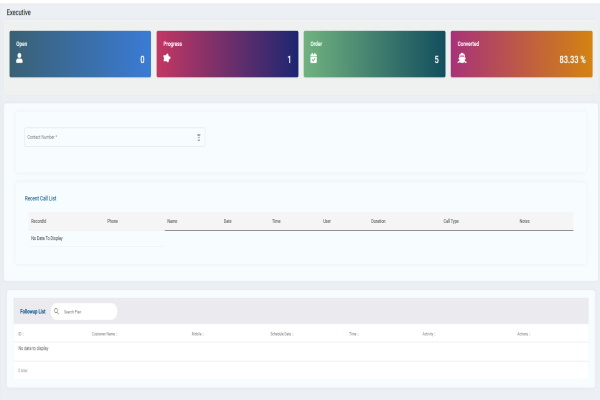600x400 pixels.
Task: Sort followups by the Activity column
Action: click(427, 333)
